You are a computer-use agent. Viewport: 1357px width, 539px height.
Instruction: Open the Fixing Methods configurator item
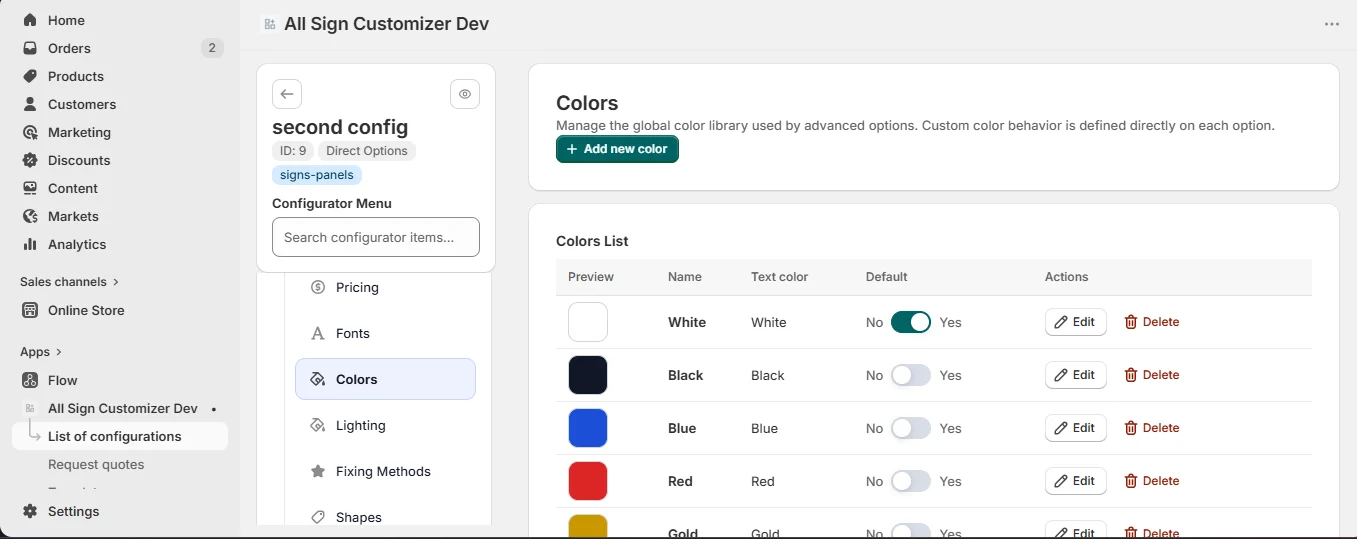tap(385, 471)
